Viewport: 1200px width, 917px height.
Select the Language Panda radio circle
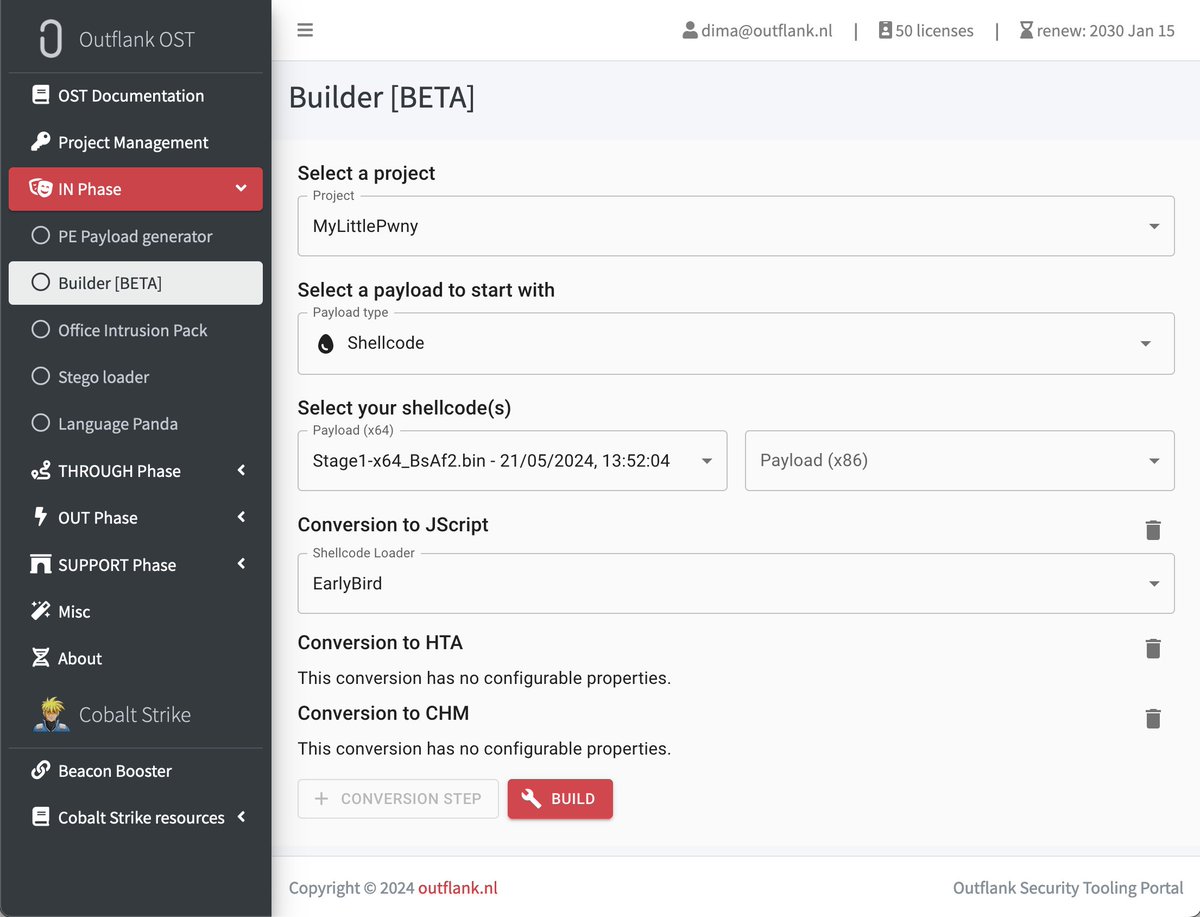(40, 423)
